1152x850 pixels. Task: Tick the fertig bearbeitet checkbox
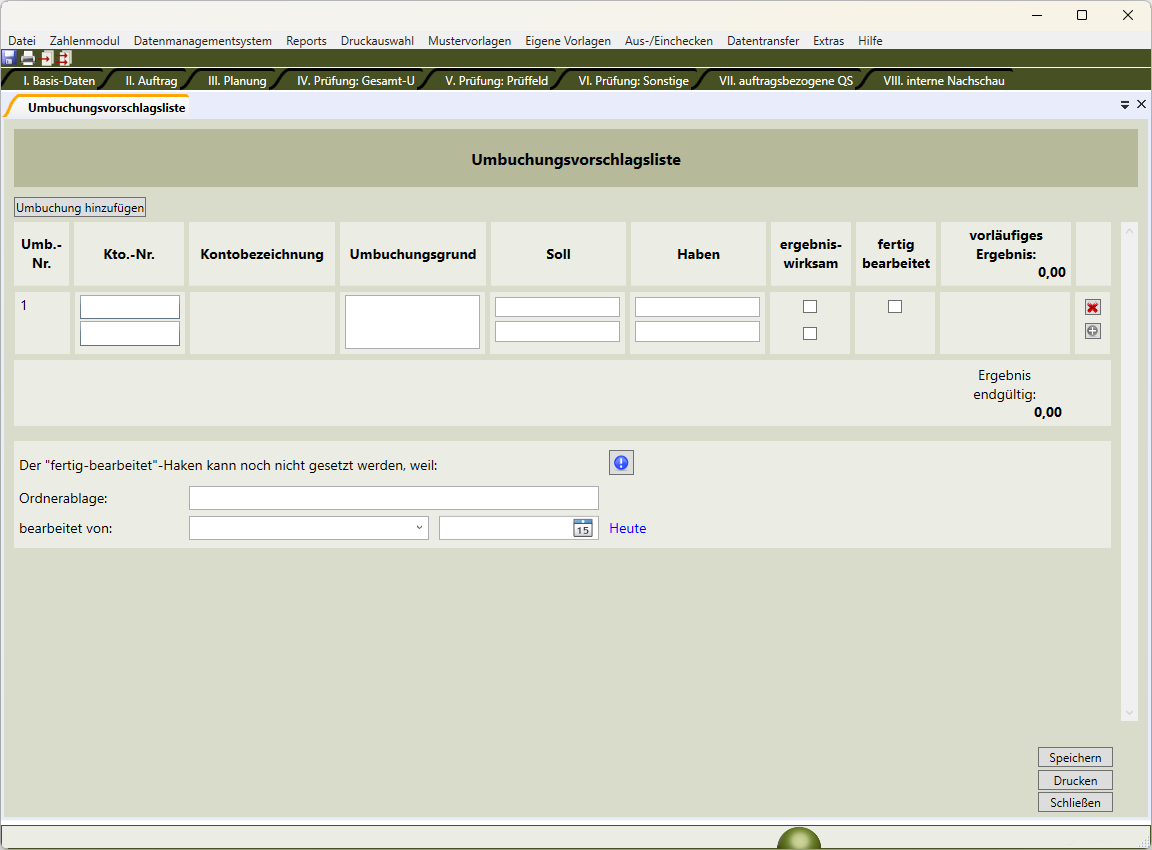click(x=895, y=307)
